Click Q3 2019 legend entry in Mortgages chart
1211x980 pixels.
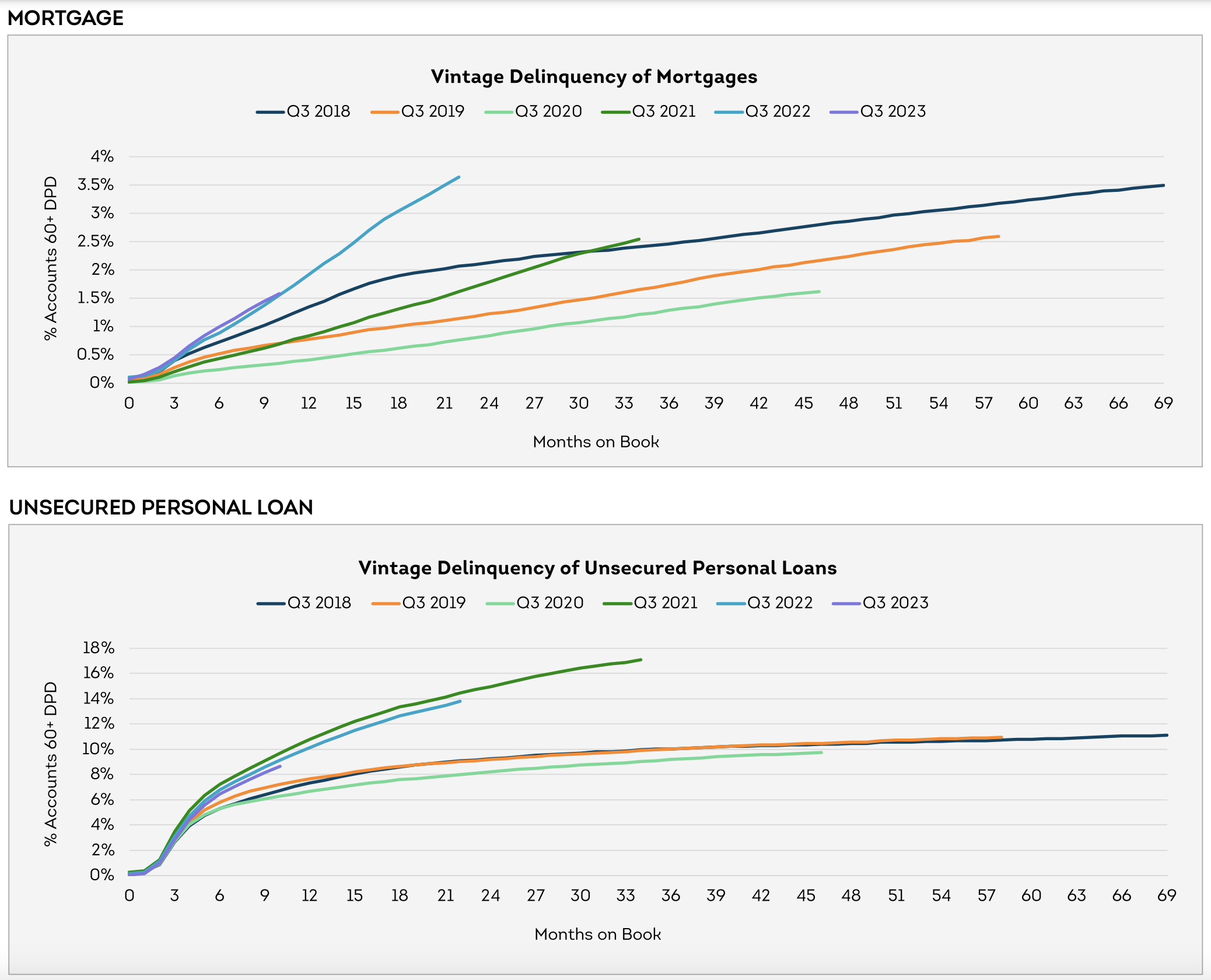[432, 111]
